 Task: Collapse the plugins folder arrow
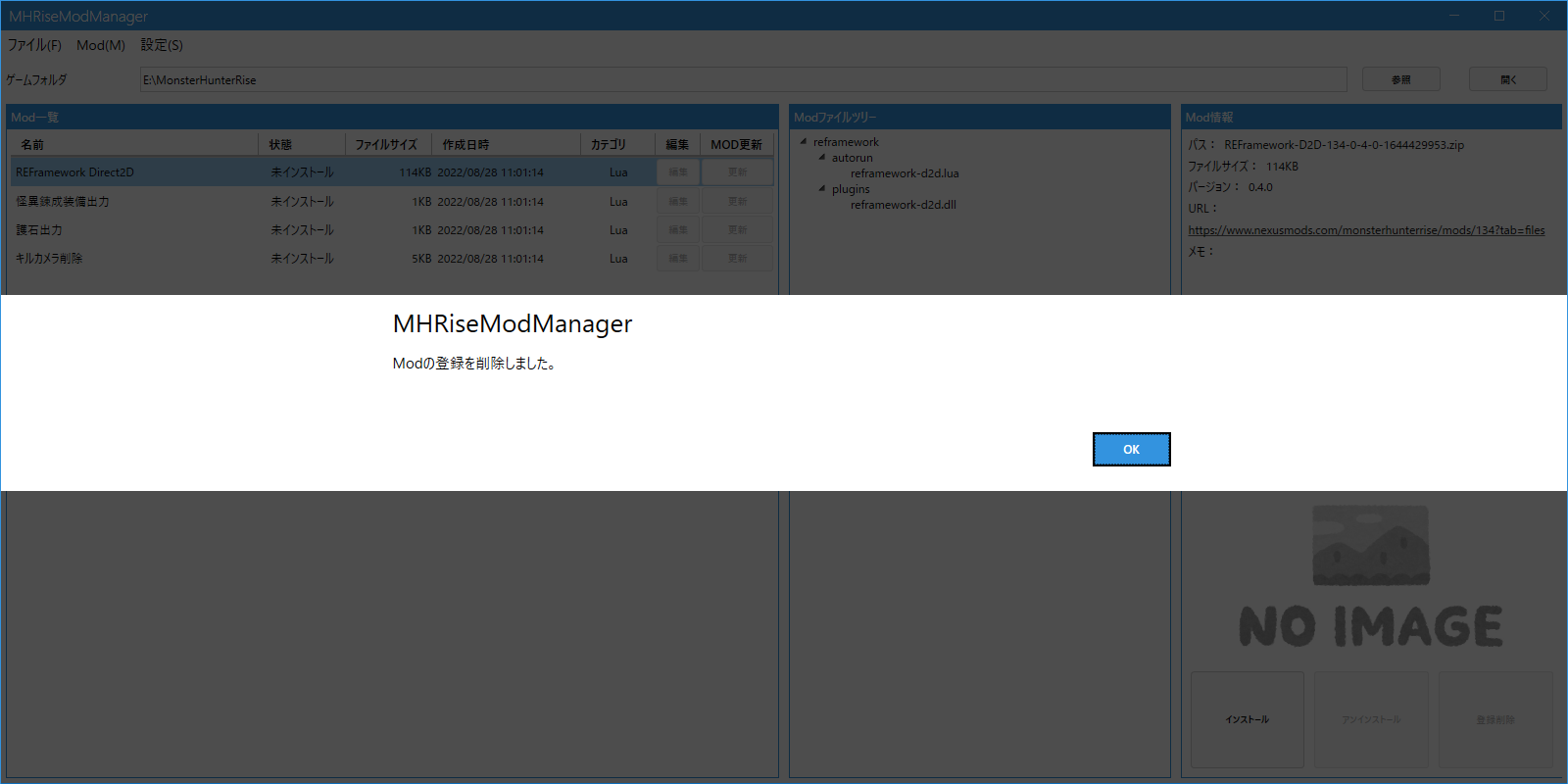[x=822, y=188]
